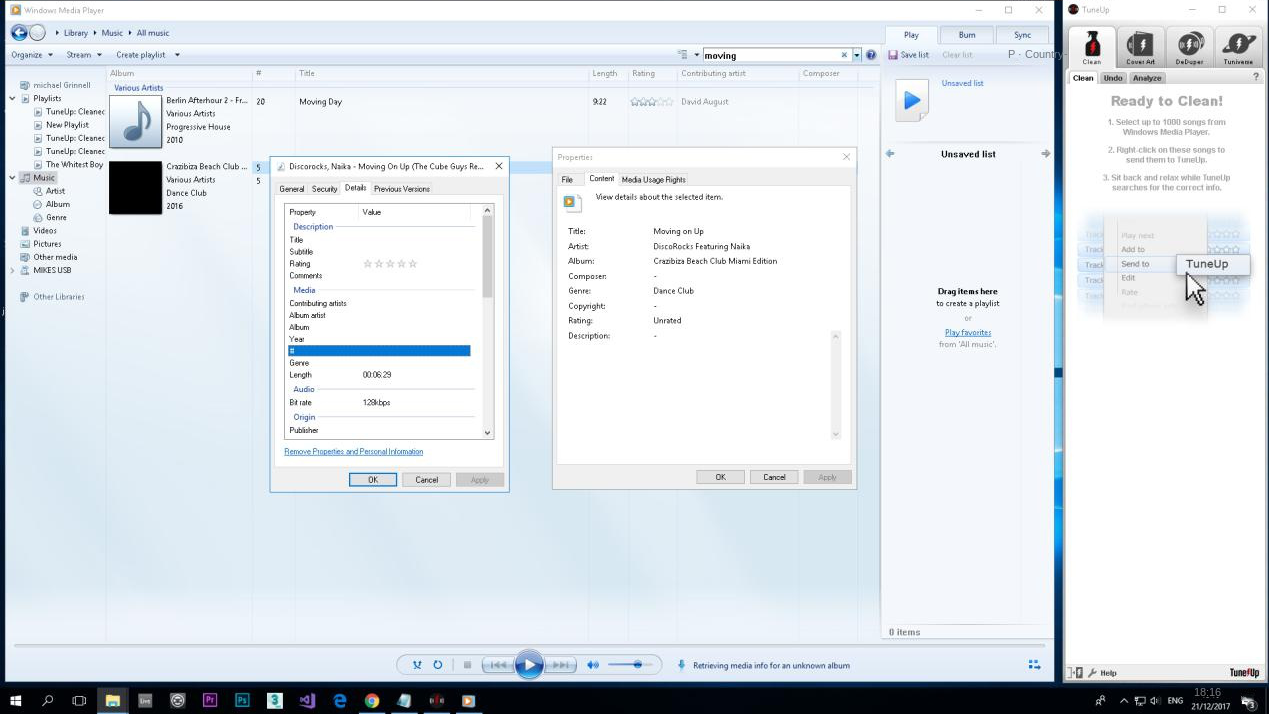
Task: Click the Play favorites link
Action: (x=967, y=333)
